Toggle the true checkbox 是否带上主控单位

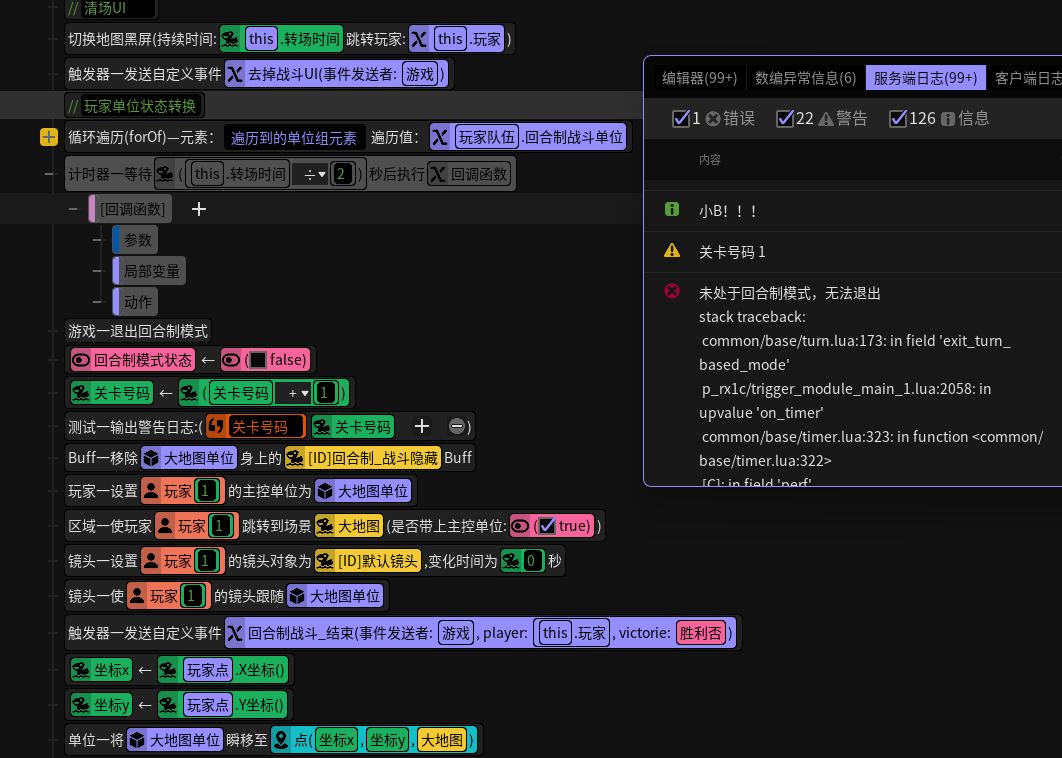coord(547,526)
